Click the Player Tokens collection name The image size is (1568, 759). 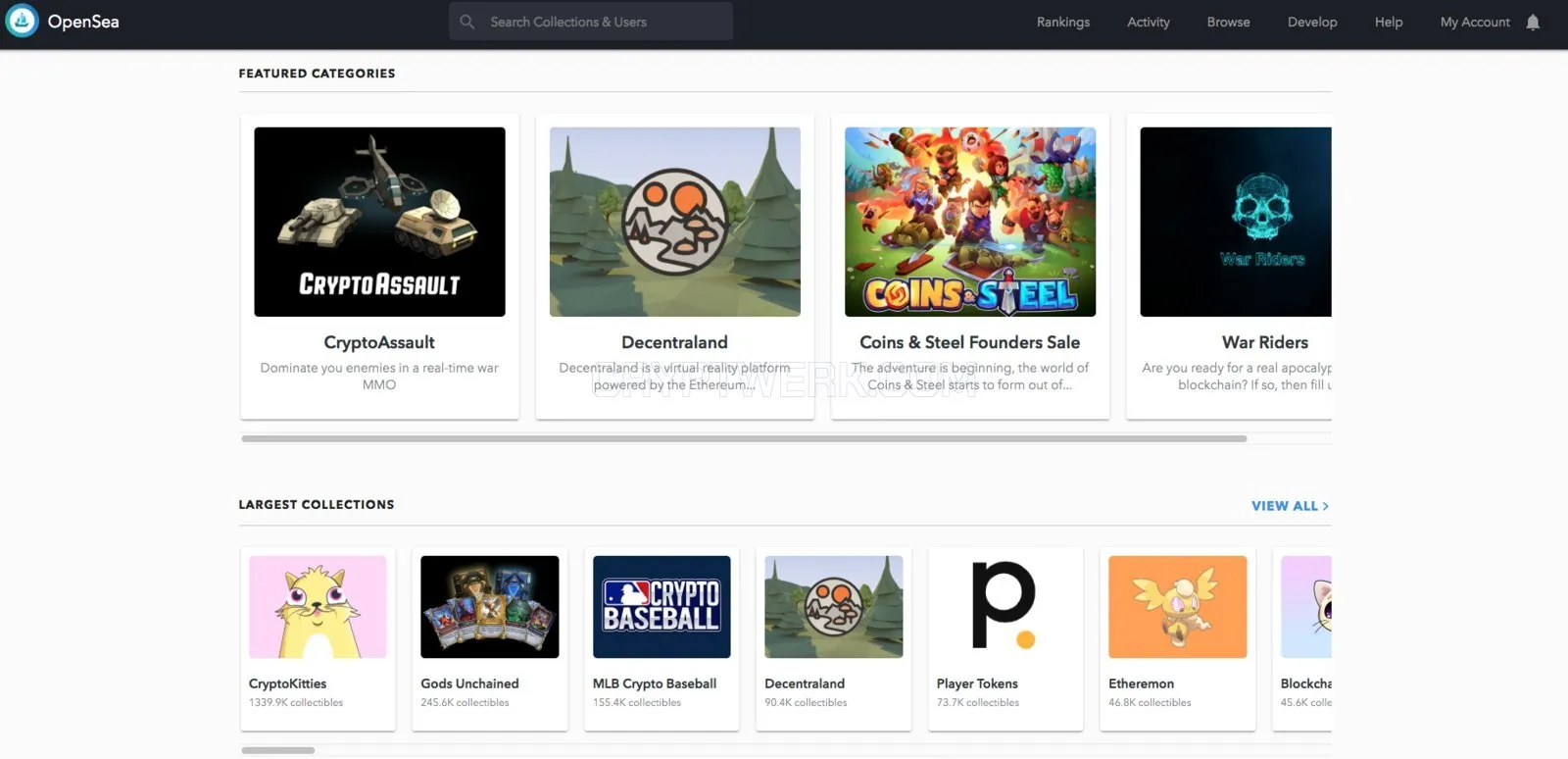tap(977, 683)
